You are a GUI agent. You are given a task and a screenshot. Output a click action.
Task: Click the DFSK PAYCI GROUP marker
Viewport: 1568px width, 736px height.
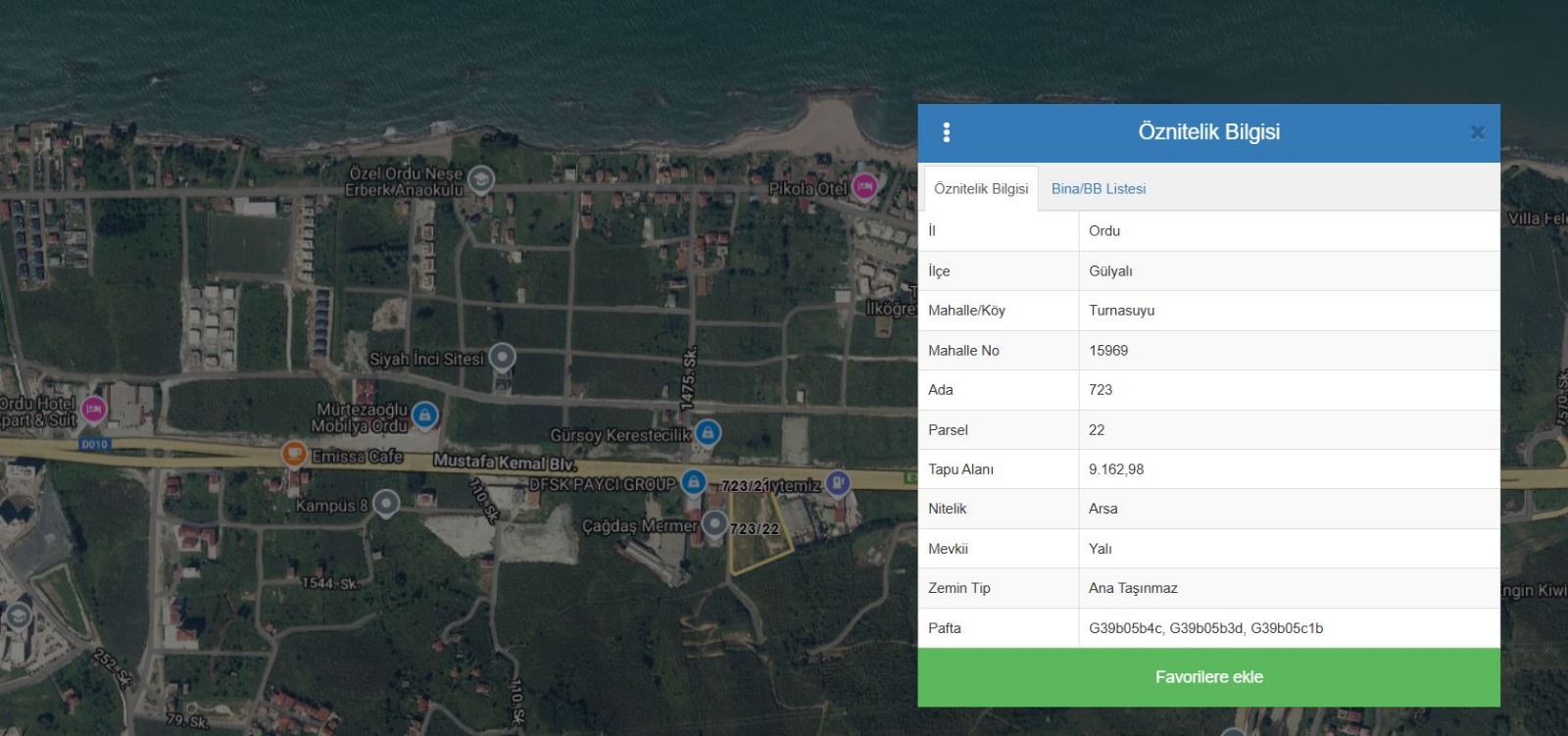click(x=693, y=481)
